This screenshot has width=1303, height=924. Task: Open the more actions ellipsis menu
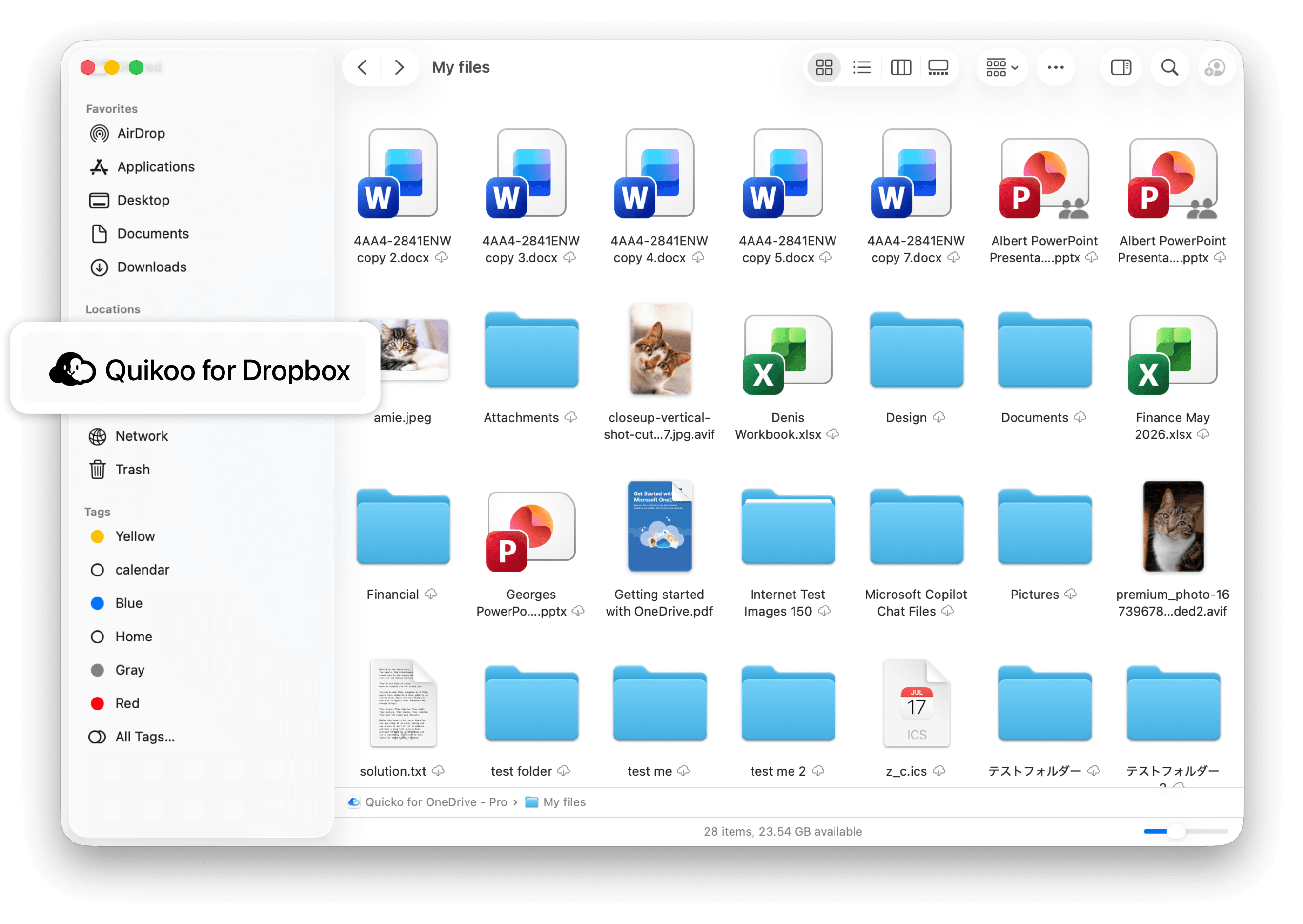tap(1056, 67)
